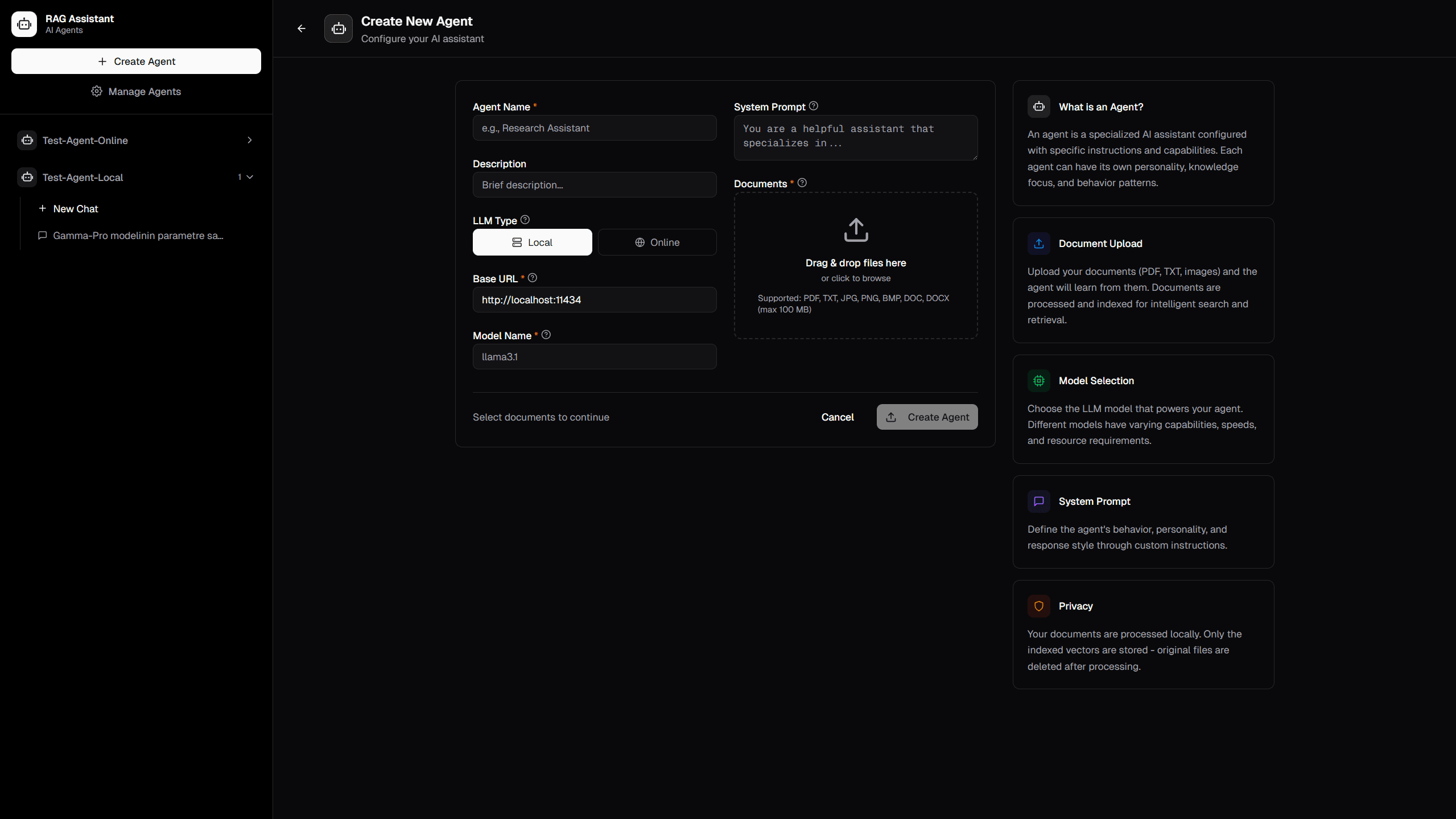Click the Model Name input field
The image size is (1456, 819).
(595, 357)
